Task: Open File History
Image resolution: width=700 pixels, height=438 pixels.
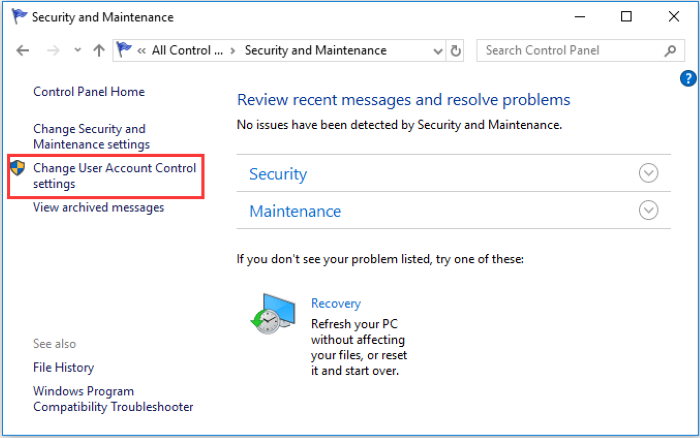Action: (63, 367)
